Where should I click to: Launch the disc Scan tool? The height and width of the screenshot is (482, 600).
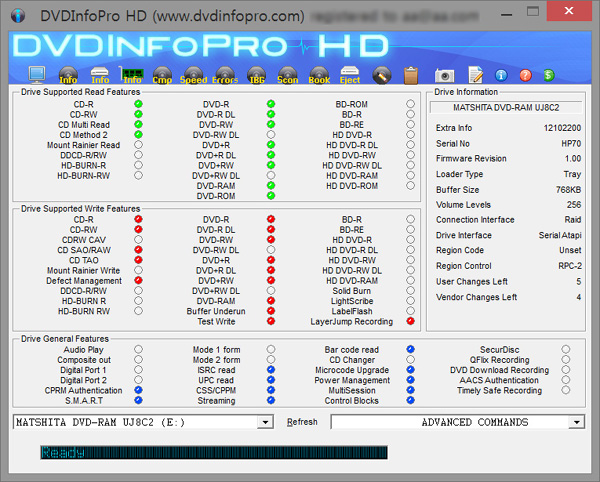[287, 75]
